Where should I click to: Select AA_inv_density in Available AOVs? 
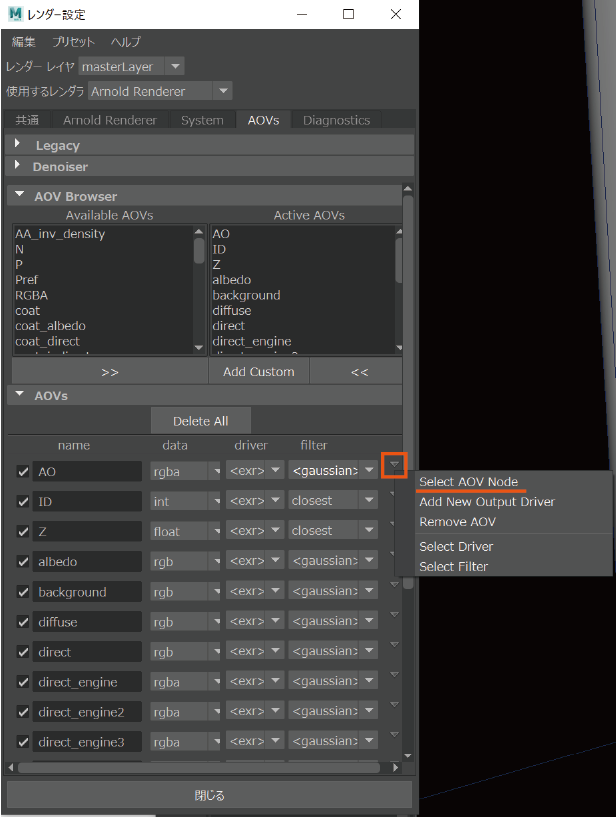click(x=60, y=234)
